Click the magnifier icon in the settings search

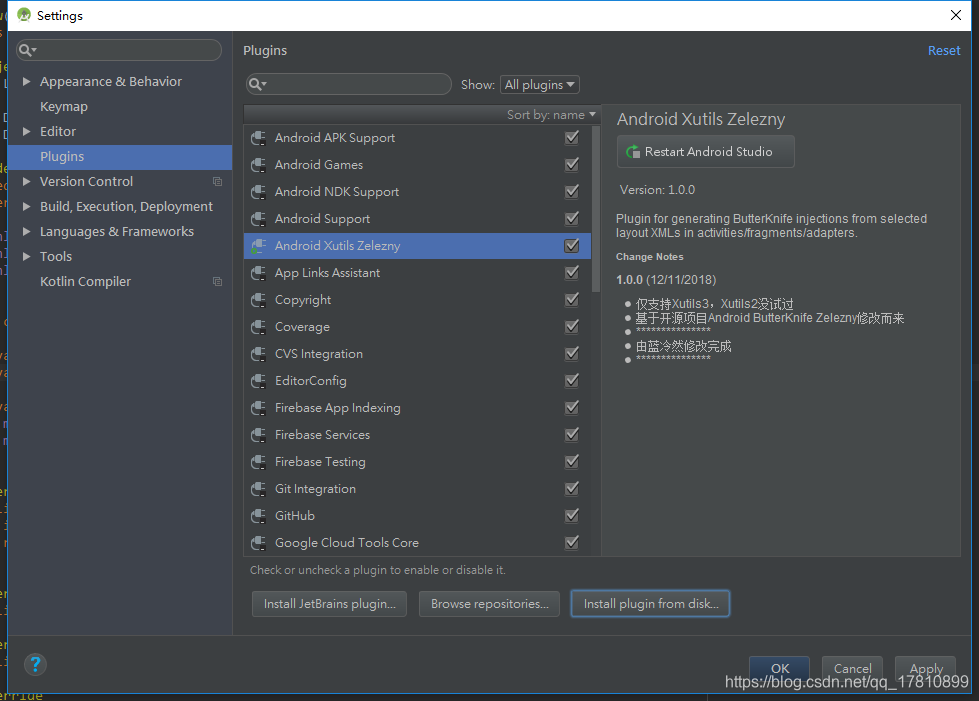click(27, 50)
